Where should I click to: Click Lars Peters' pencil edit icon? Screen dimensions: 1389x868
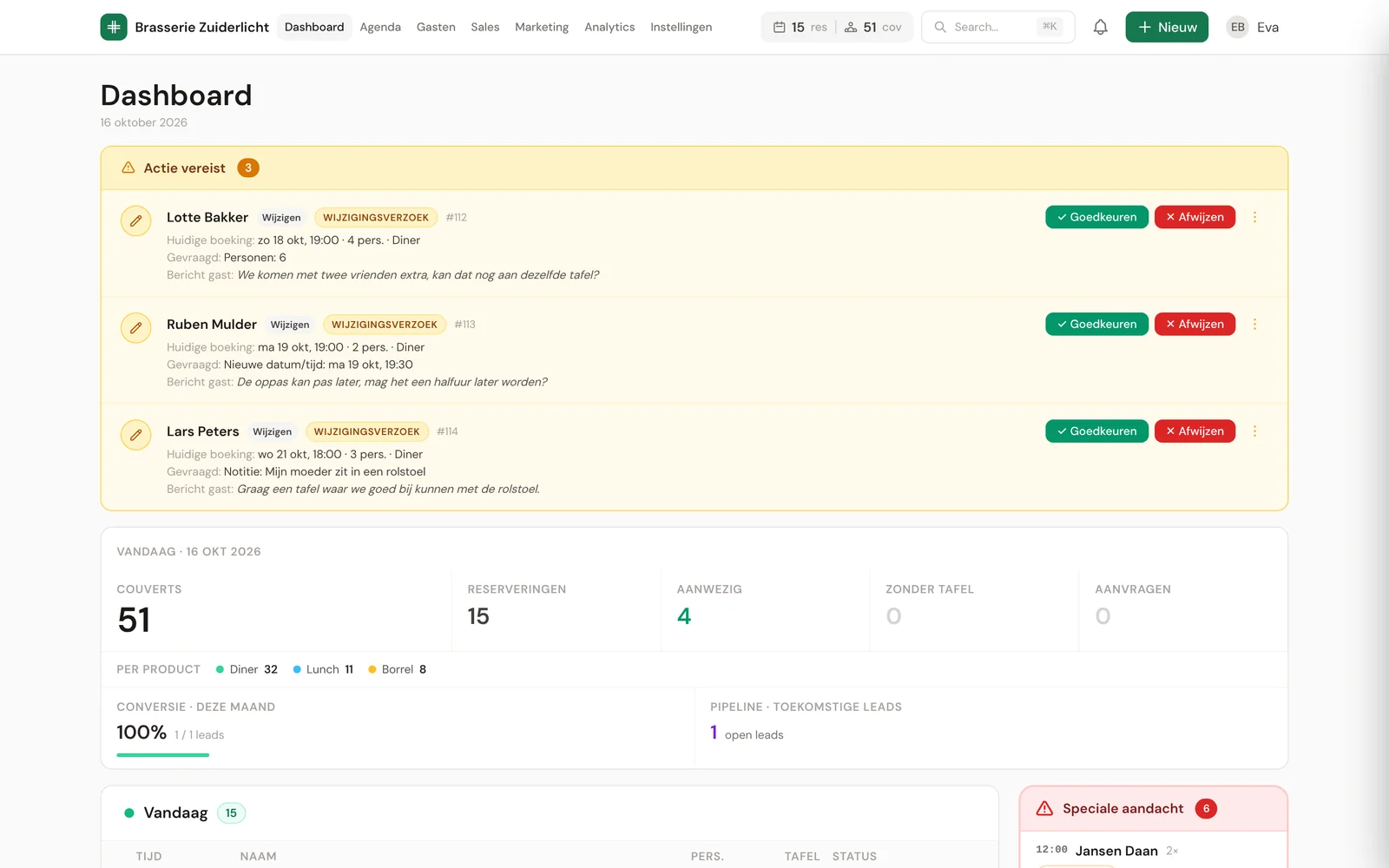tap(135, 435)
